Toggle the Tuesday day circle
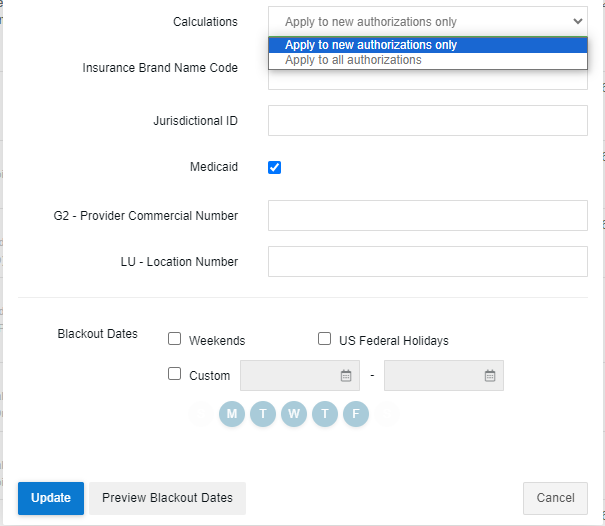 [263, 414]
